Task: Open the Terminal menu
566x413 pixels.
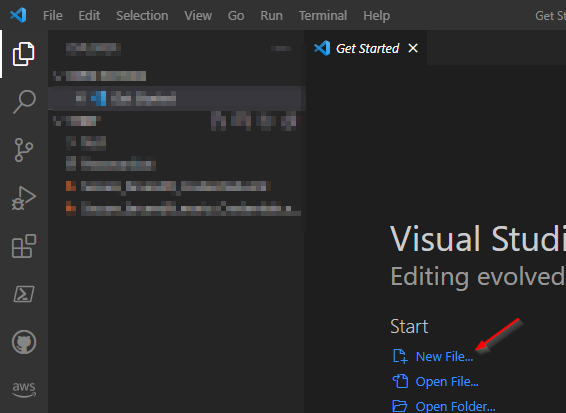Action: point(323,16)
